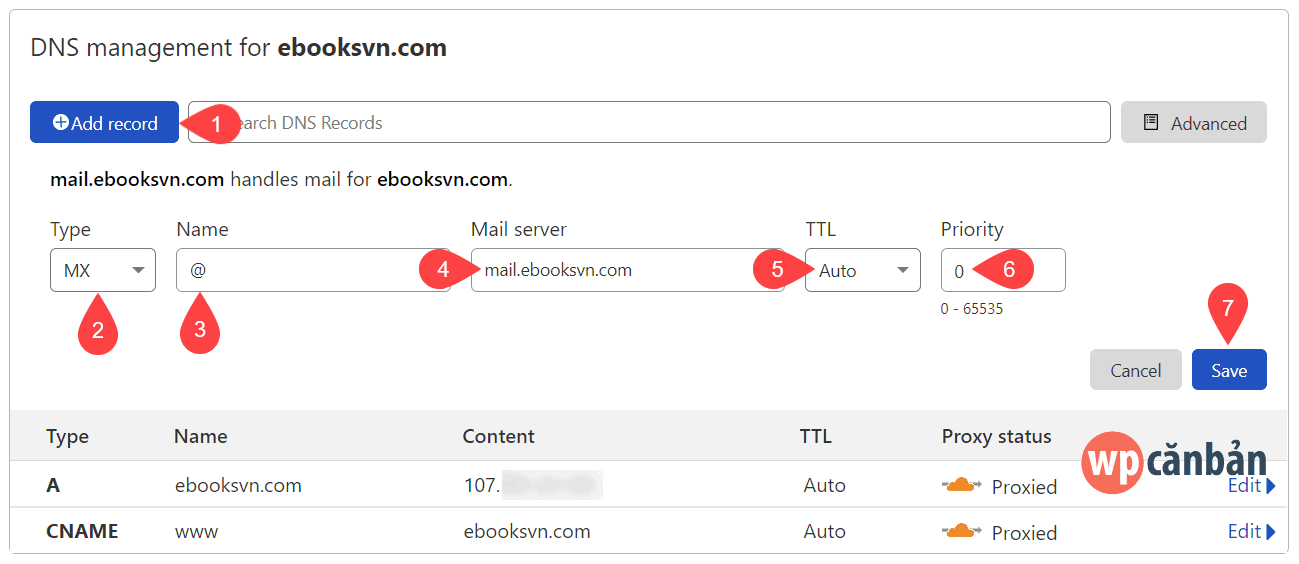Cancel the new DNS record
The image size is (1299, 564).
[1136, 370]
